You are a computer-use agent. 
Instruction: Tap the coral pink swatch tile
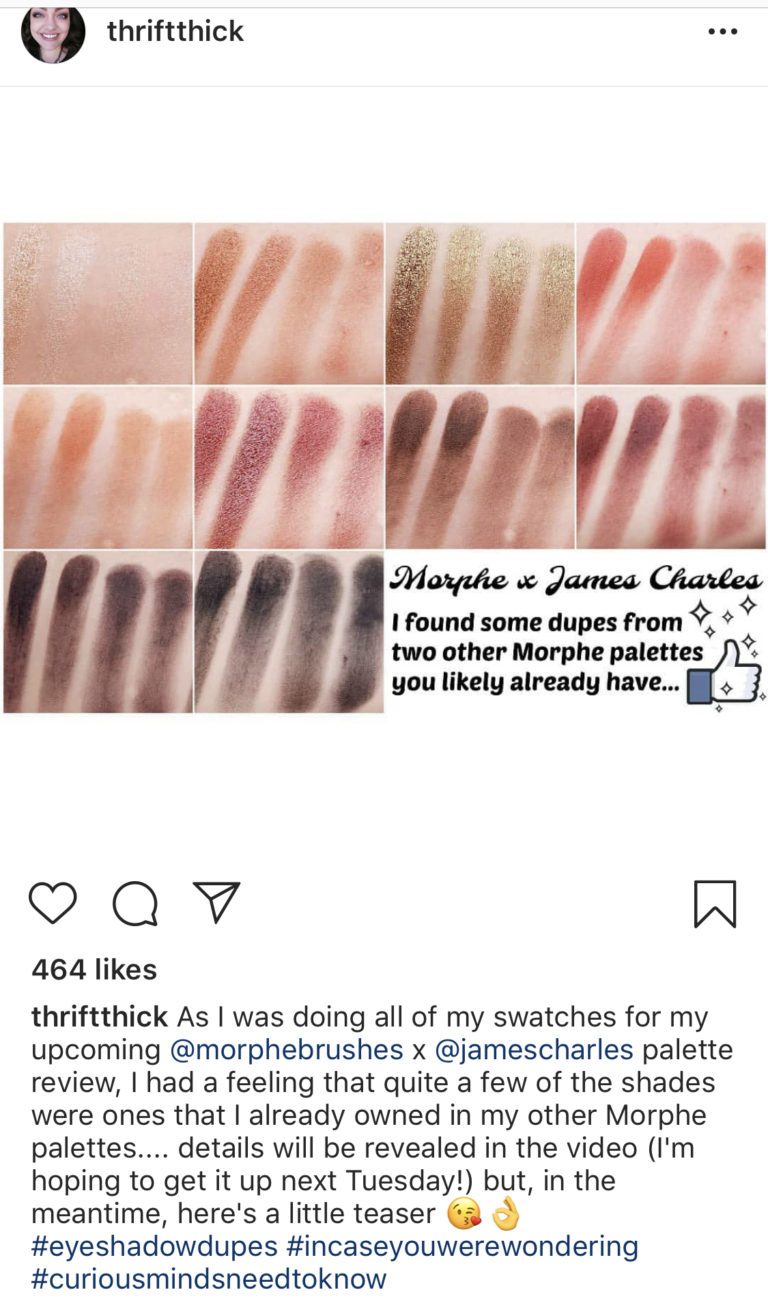click(x=671, y=303)
